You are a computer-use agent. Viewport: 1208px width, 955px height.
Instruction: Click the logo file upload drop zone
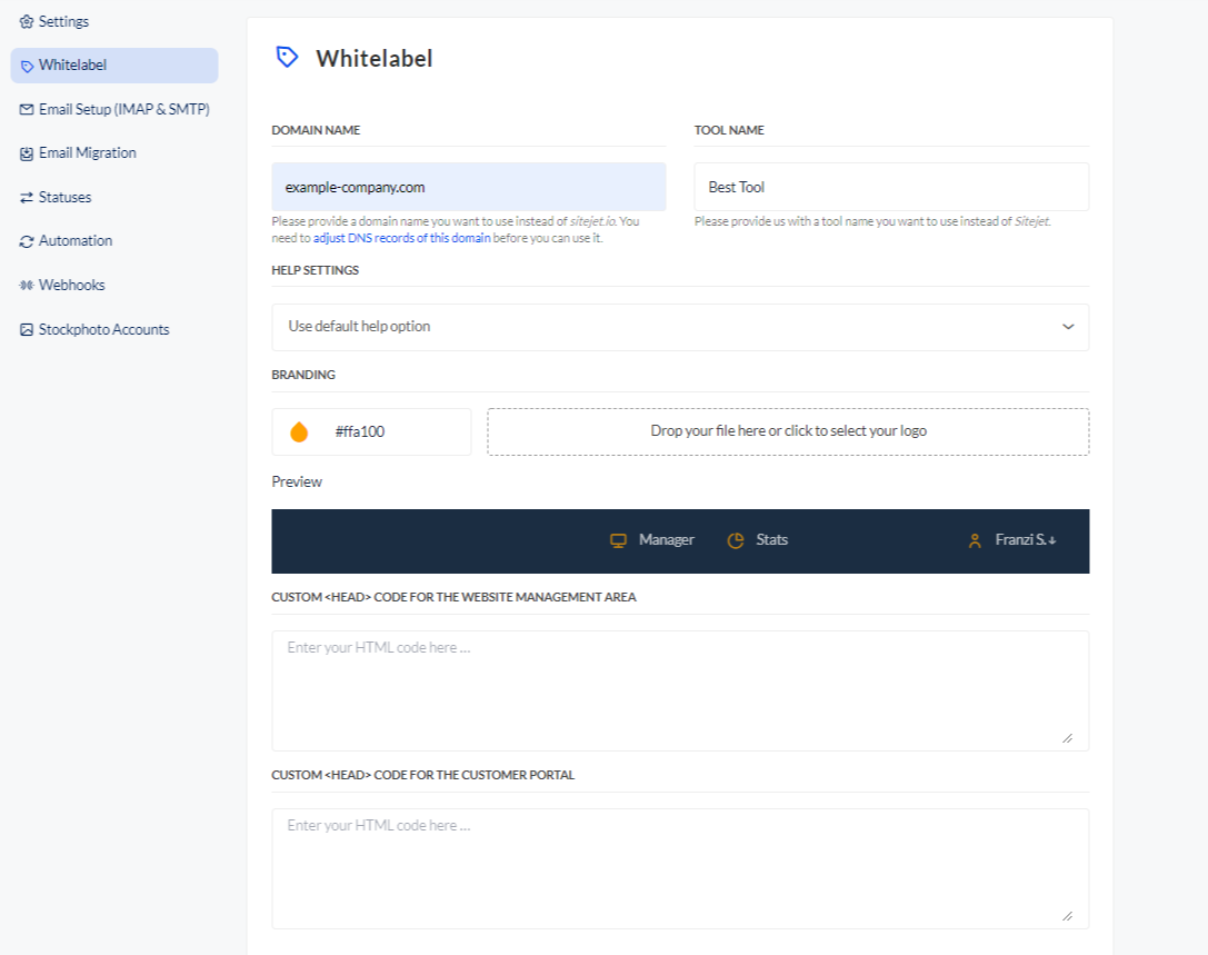(788, 432)
